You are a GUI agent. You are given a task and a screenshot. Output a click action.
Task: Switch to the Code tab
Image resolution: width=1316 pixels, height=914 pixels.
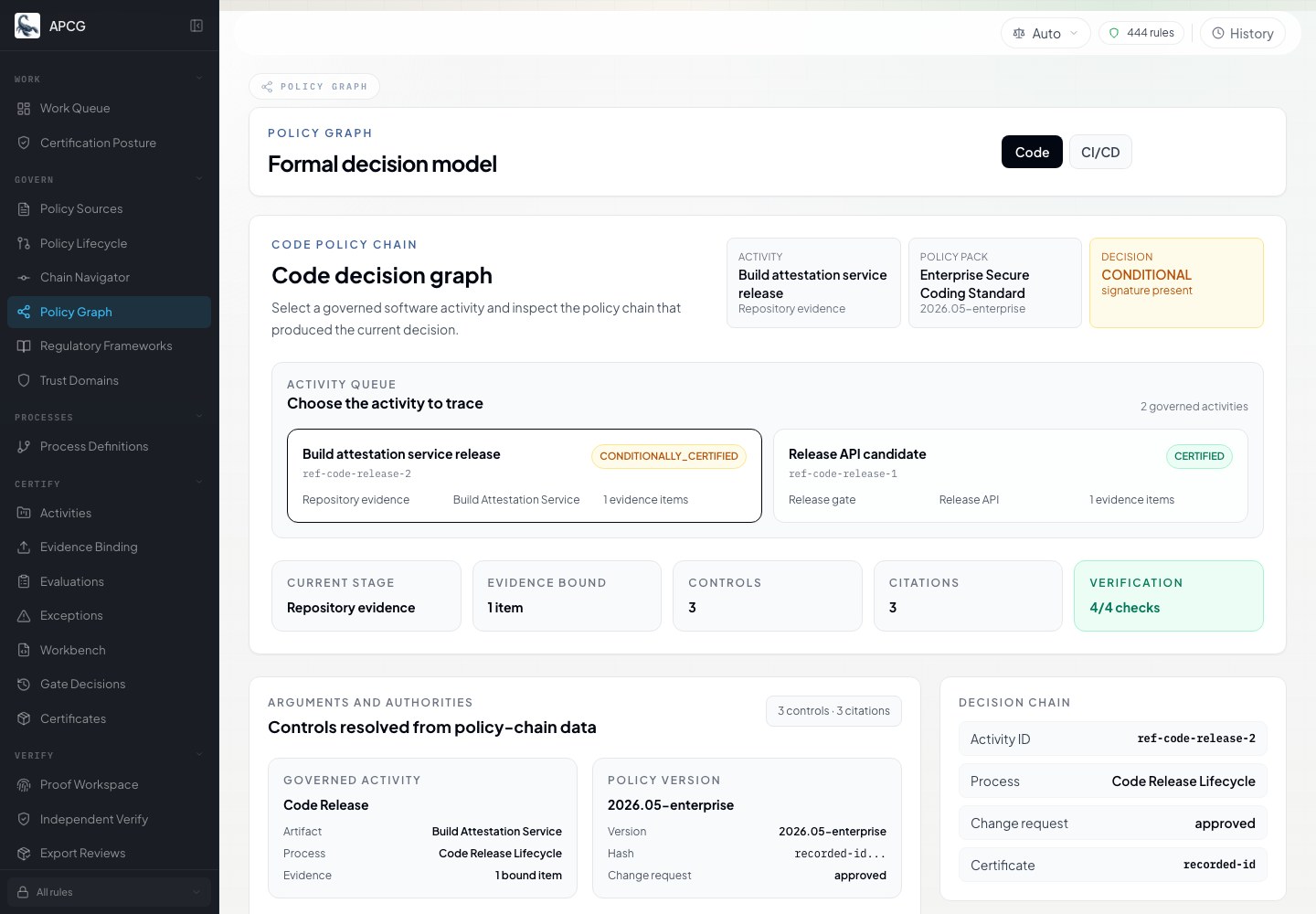tap(1032, 152)
